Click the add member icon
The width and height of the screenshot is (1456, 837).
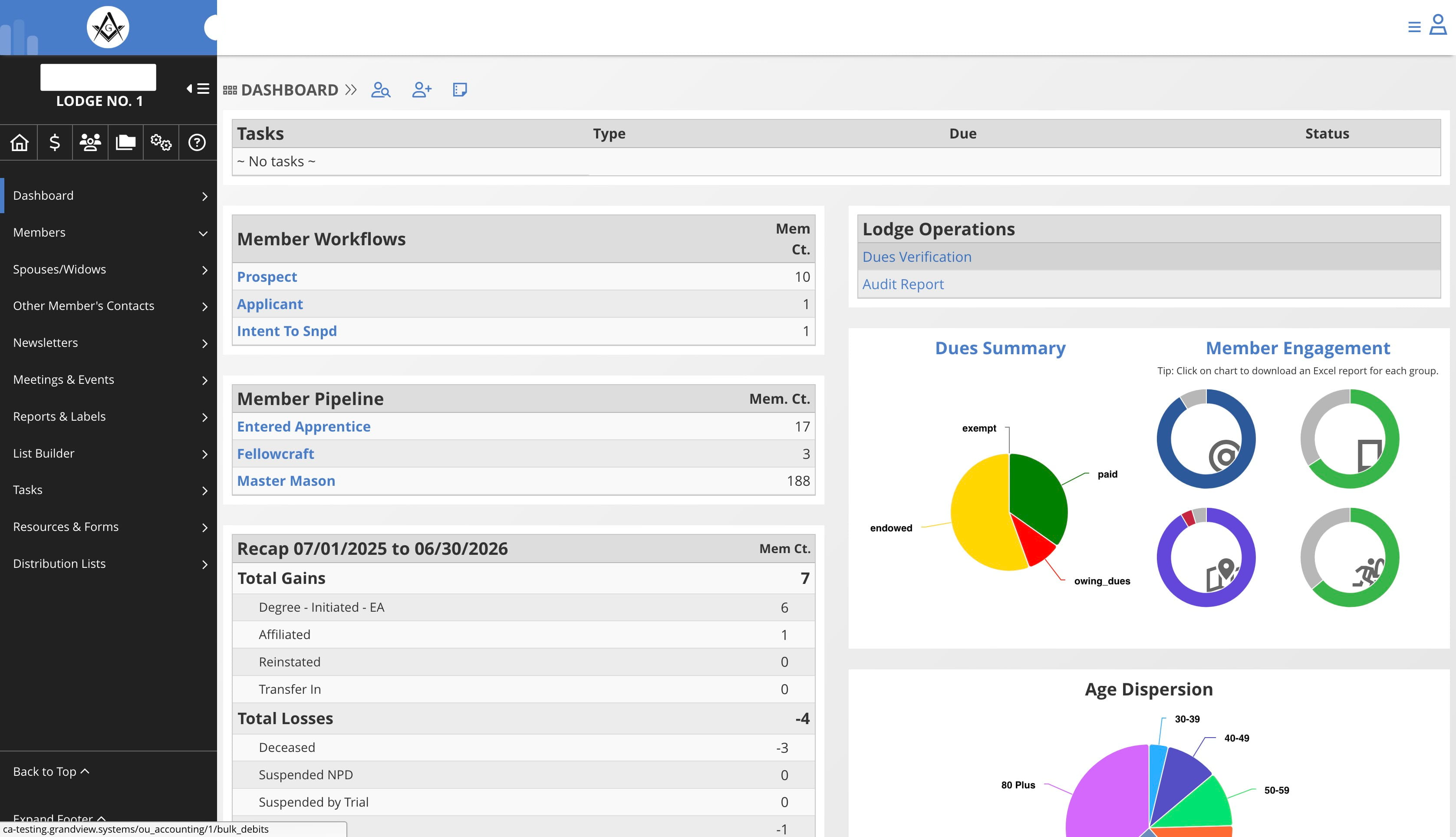(422, 90)
